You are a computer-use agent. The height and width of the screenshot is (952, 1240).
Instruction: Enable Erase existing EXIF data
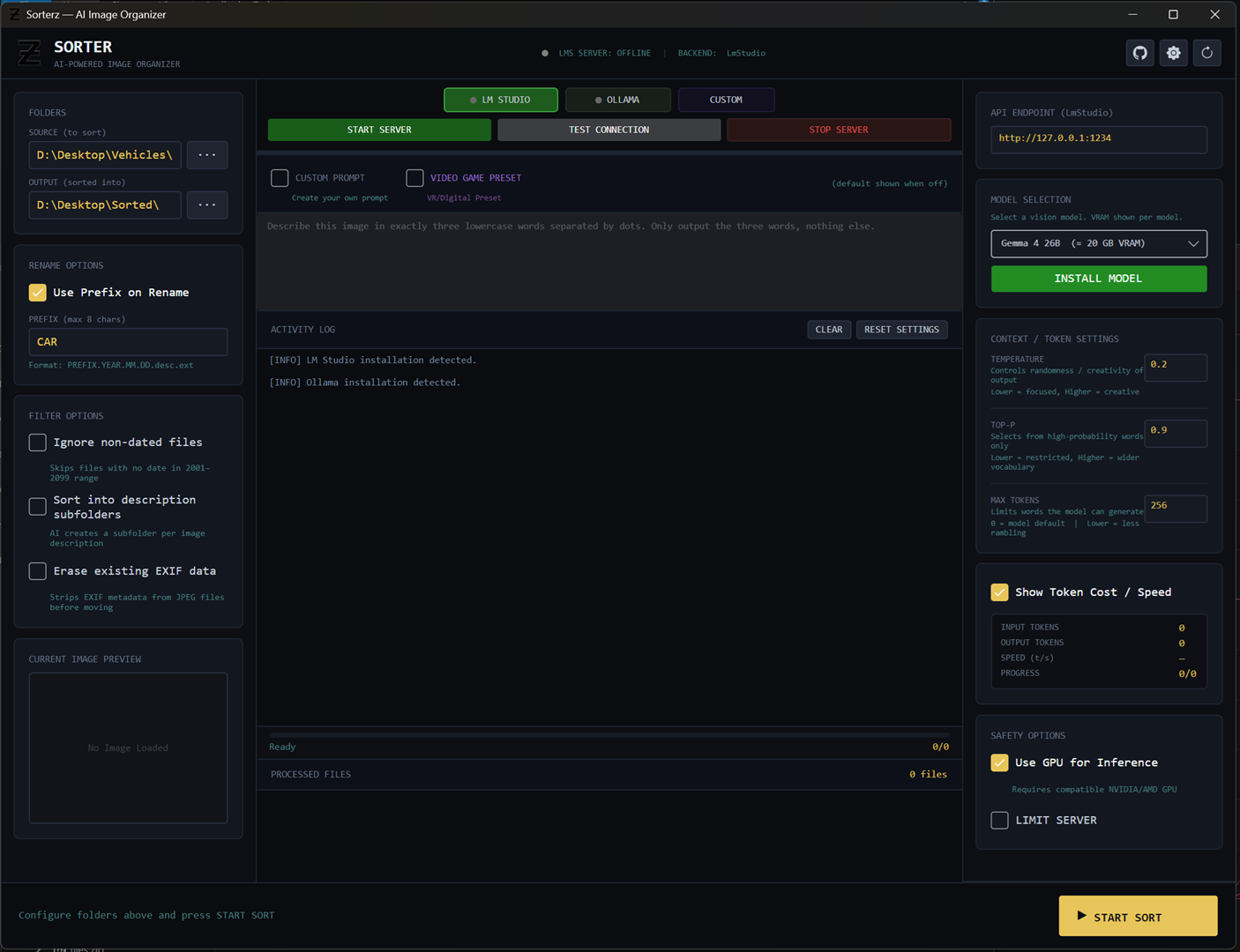(38, 571)
